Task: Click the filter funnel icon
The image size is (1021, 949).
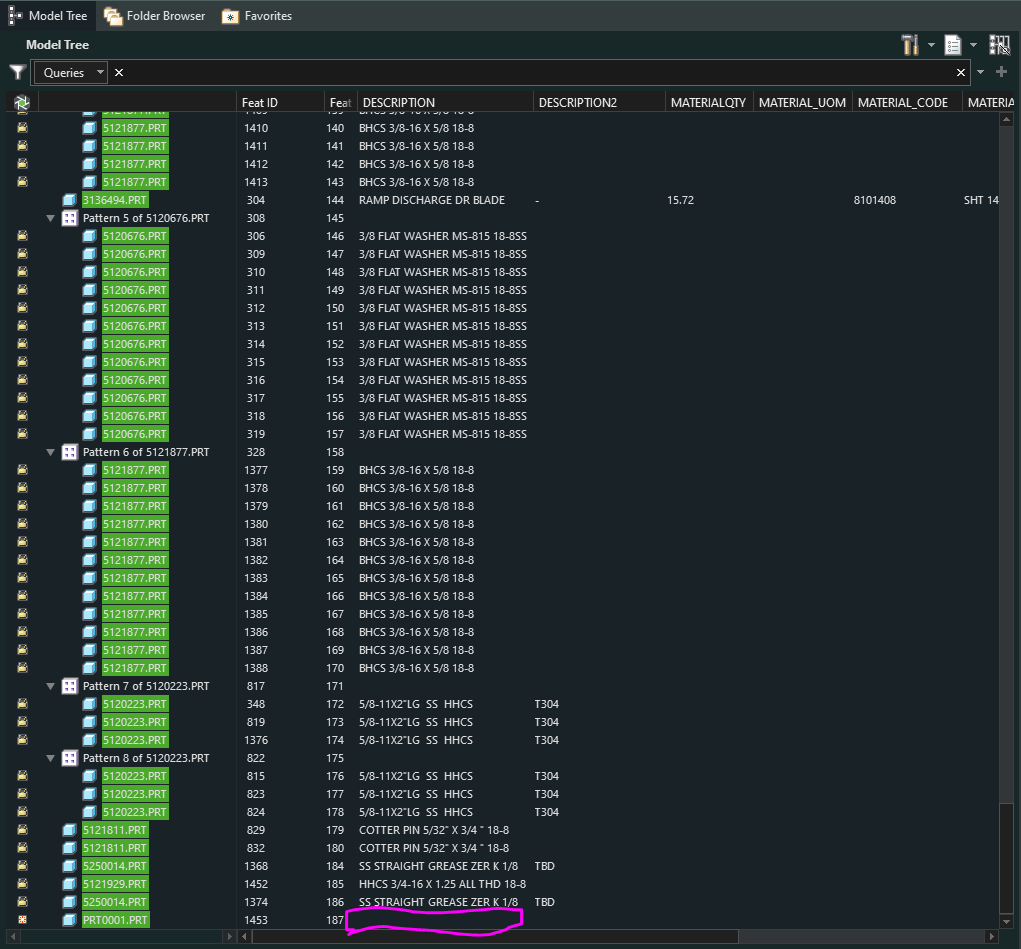Action: 17,73
